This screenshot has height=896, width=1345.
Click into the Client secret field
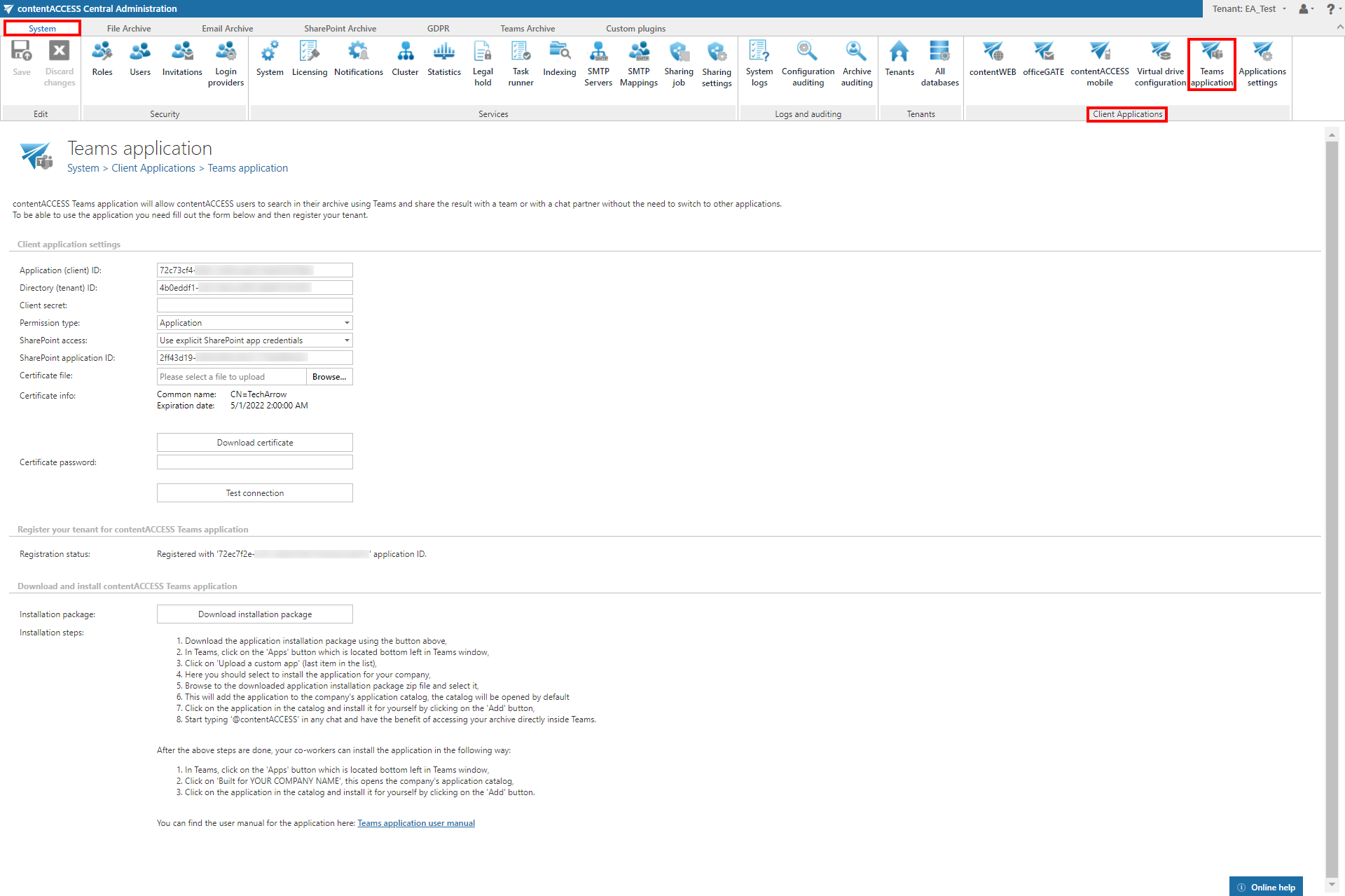pos(254,305)
